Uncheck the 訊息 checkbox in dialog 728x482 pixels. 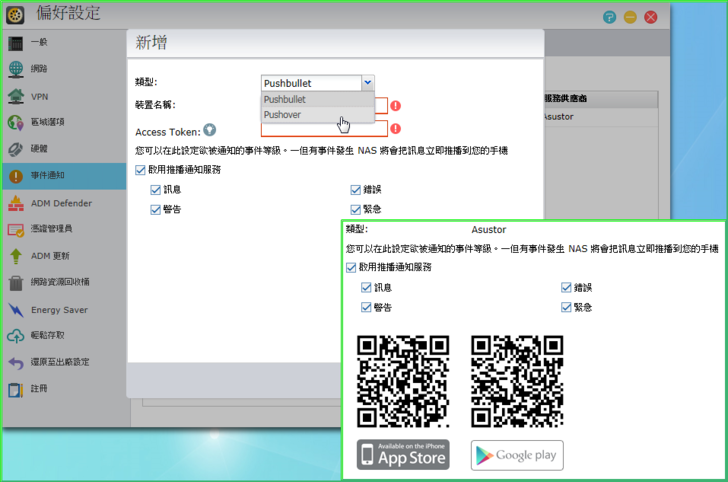point(155,189)
